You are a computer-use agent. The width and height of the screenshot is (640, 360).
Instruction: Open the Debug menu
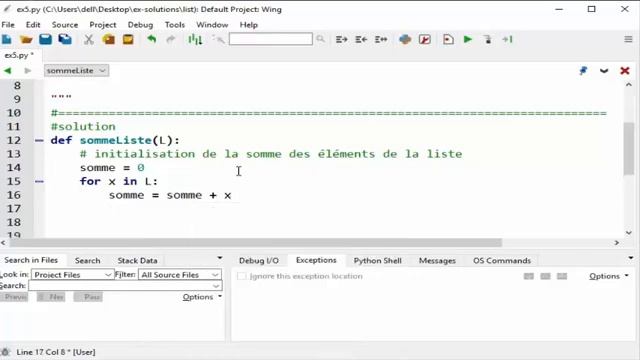tap(140, 24)
